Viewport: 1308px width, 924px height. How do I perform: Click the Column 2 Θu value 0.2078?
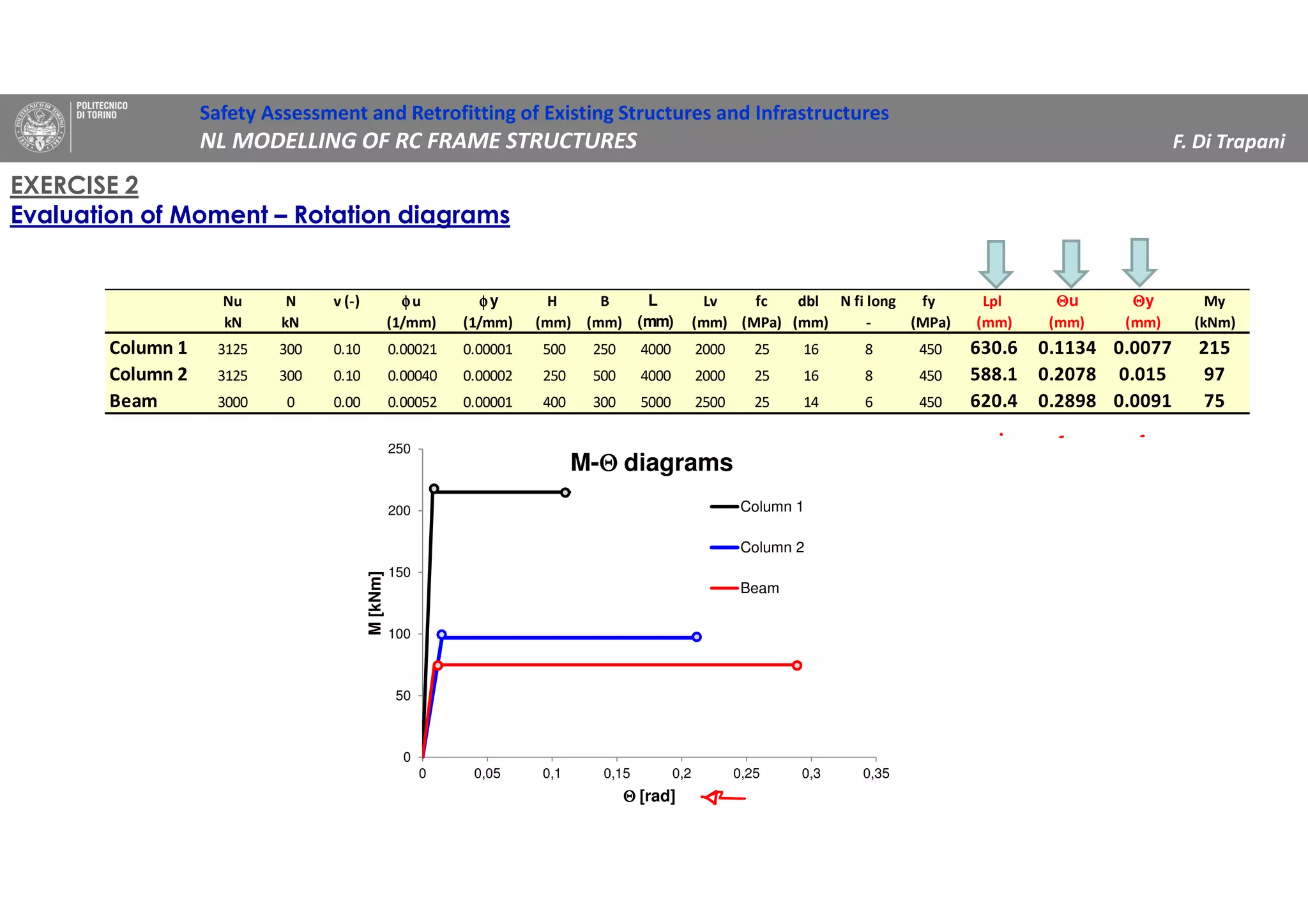coord(1067,374)
